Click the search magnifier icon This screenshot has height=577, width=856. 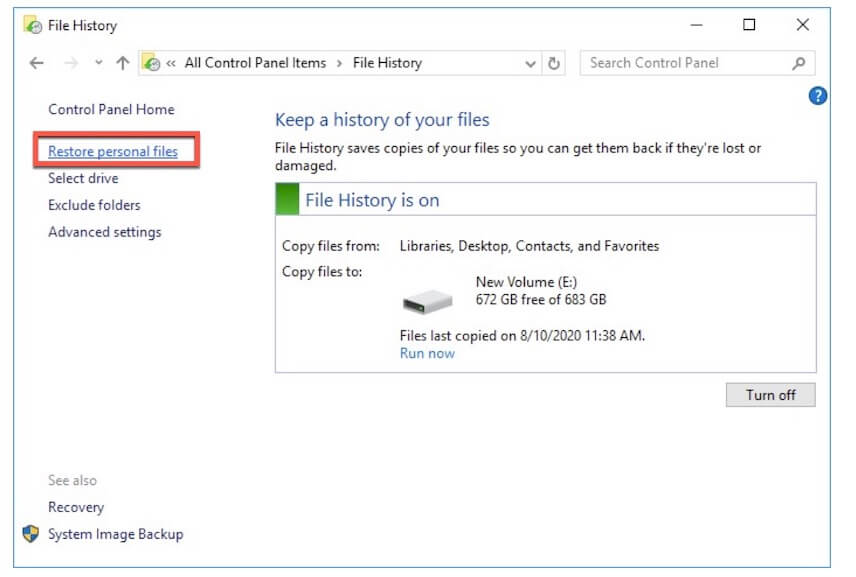pos(798,63)
